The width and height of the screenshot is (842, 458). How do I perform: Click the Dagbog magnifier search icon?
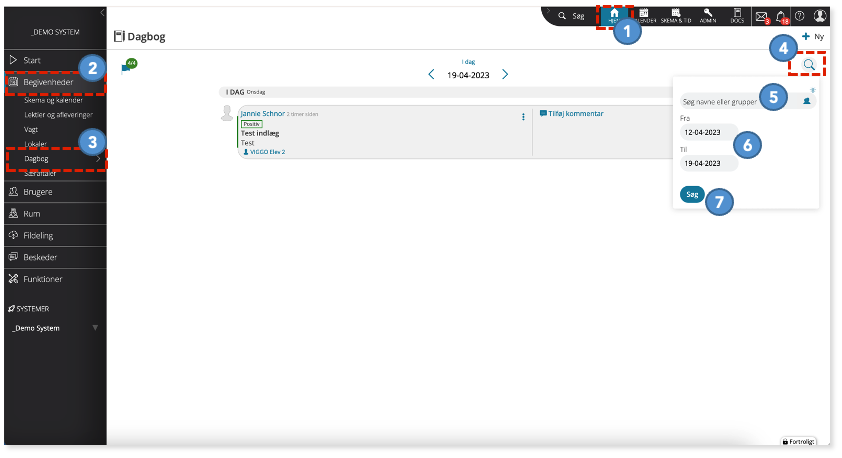809,65
